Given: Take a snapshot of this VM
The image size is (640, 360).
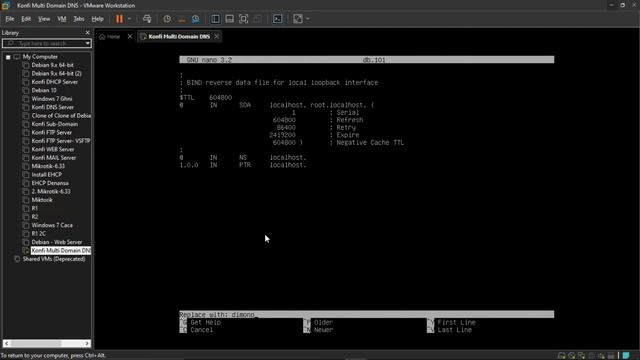Looking at the screenshot, I should click(167, 19).
